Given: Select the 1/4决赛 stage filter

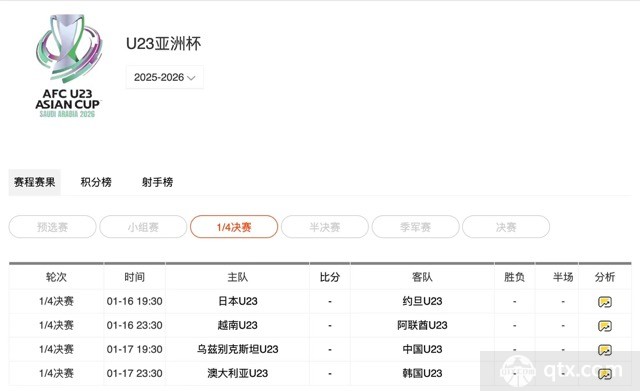Looking at the screenshot, I should (234, 227).
